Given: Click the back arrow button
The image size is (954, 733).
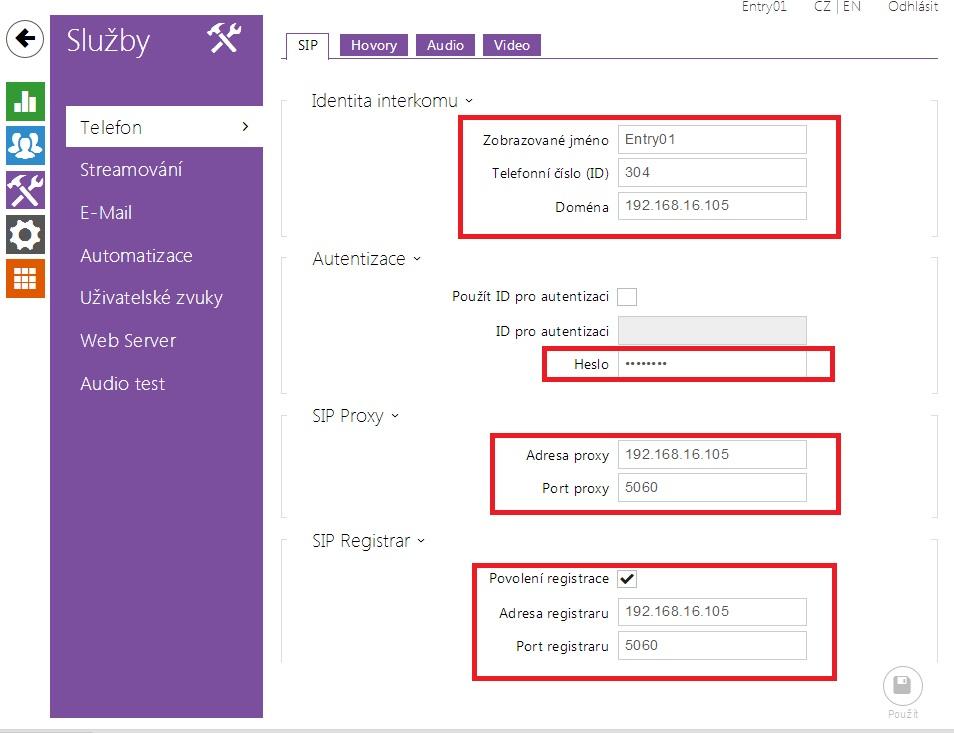Looking at the screenshot, I should (x=24, y=39).
